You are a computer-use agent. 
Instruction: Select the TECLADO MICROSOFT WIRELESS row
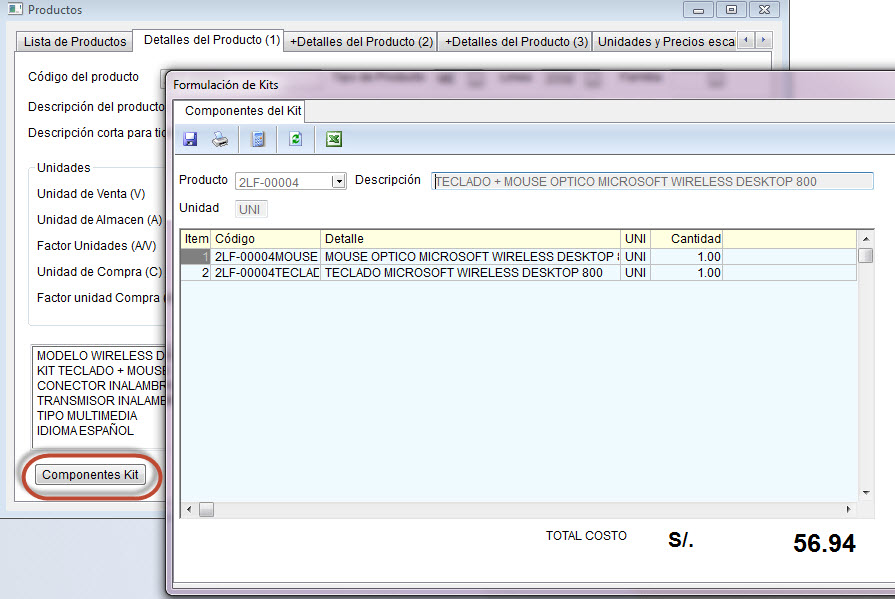click(470, 272)
